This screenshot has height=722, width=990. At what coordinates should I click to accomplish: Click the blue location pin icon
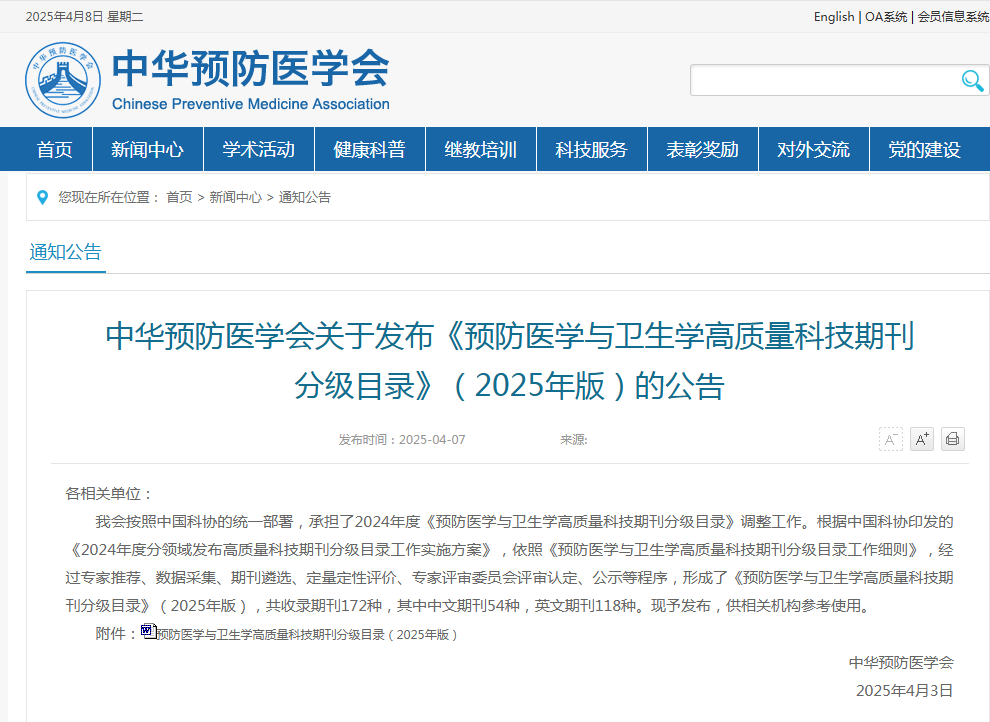click(x=42, y=197)
